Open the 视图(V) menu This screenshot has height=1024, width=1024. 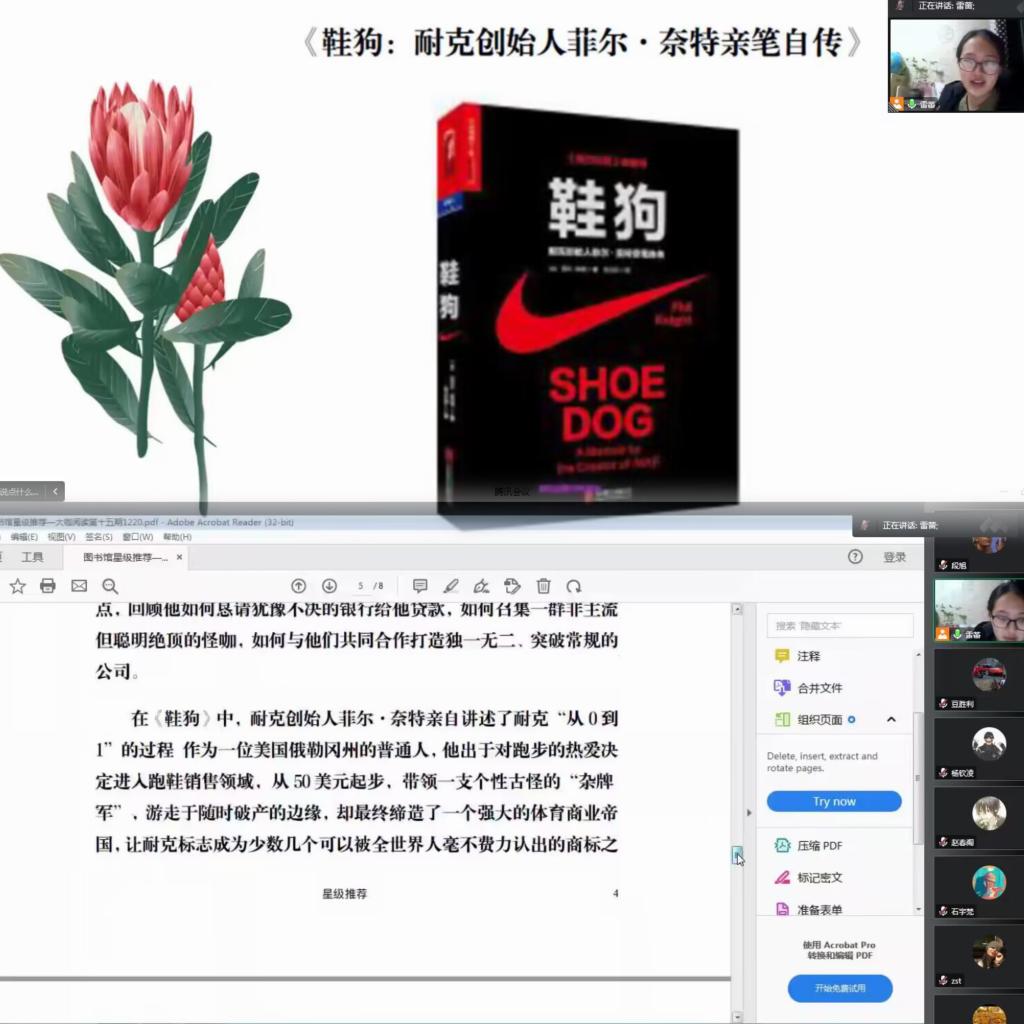[x=61, y=537]
